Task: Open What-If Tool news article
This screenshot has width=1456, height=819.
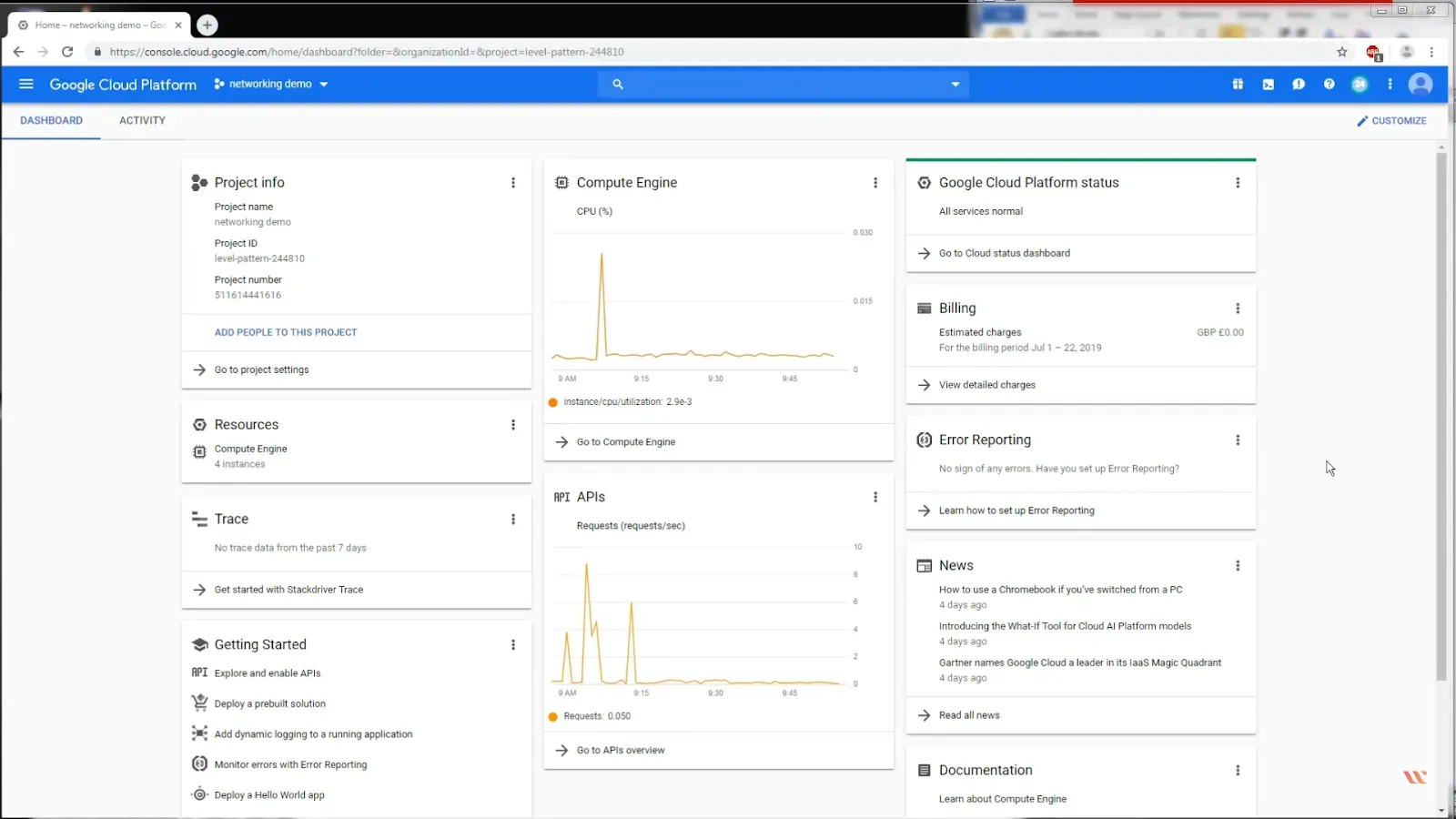Action: (1065, 626)
